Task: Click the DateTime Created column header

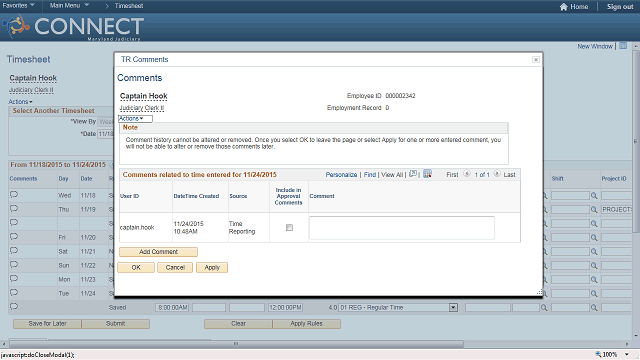Action: point(196,196)
